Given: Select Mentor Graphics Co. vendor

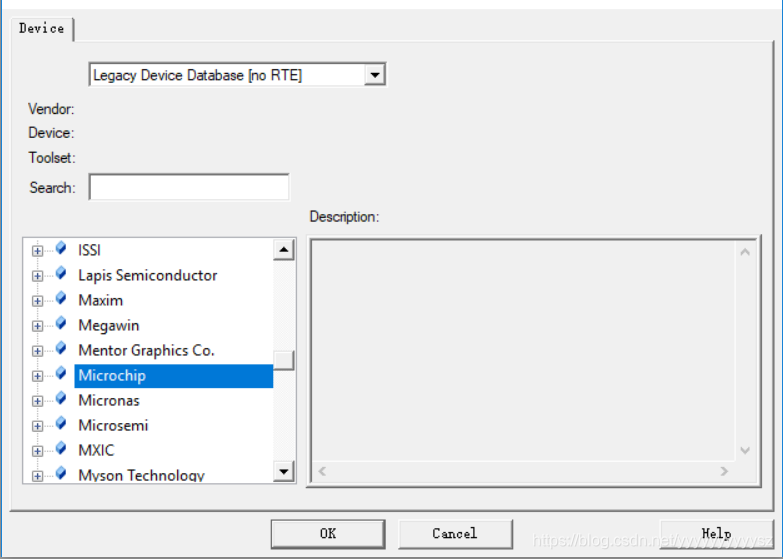Looking at the screenshot, I should coord(146,351).
